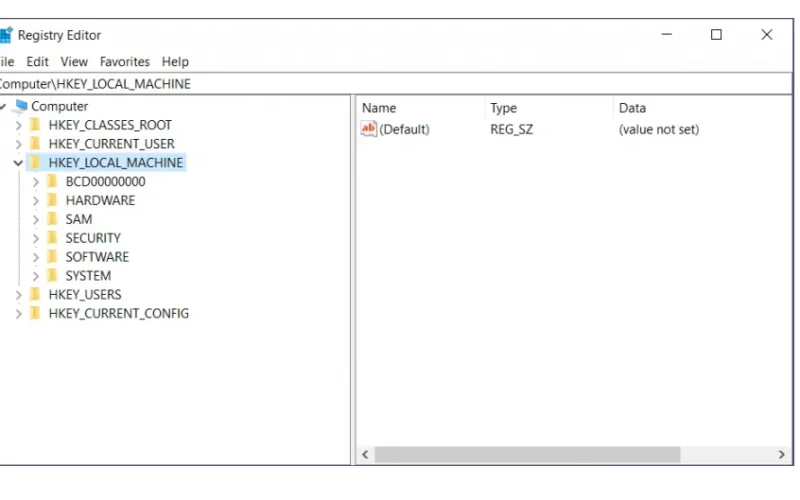Expand the SAM subkey
800x500 pixels.
36,220
